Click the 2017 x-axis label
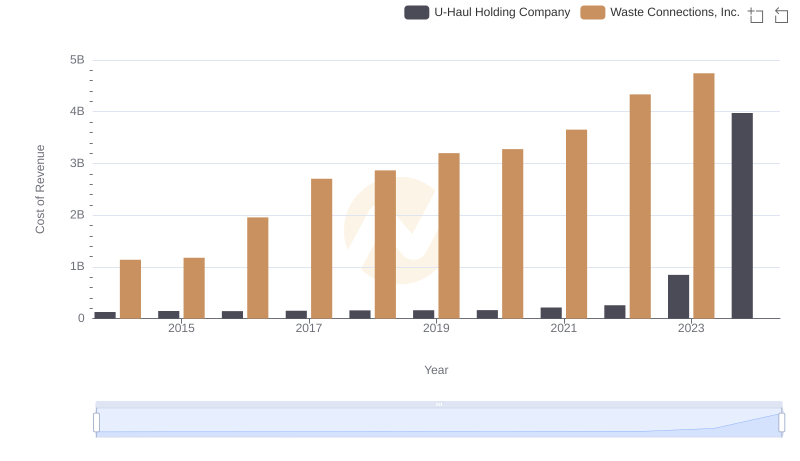 point(309,328)
